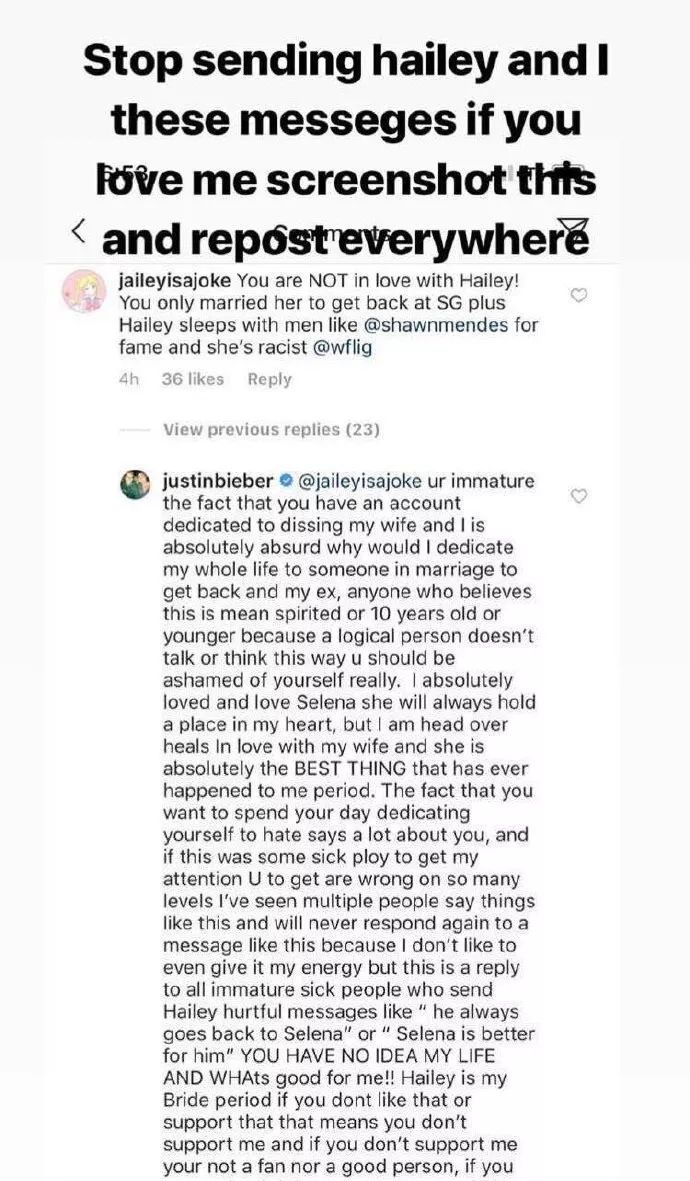Like the jaileyisajoke comment with heart
690x1181 pixels.
(x=577, y=295)
